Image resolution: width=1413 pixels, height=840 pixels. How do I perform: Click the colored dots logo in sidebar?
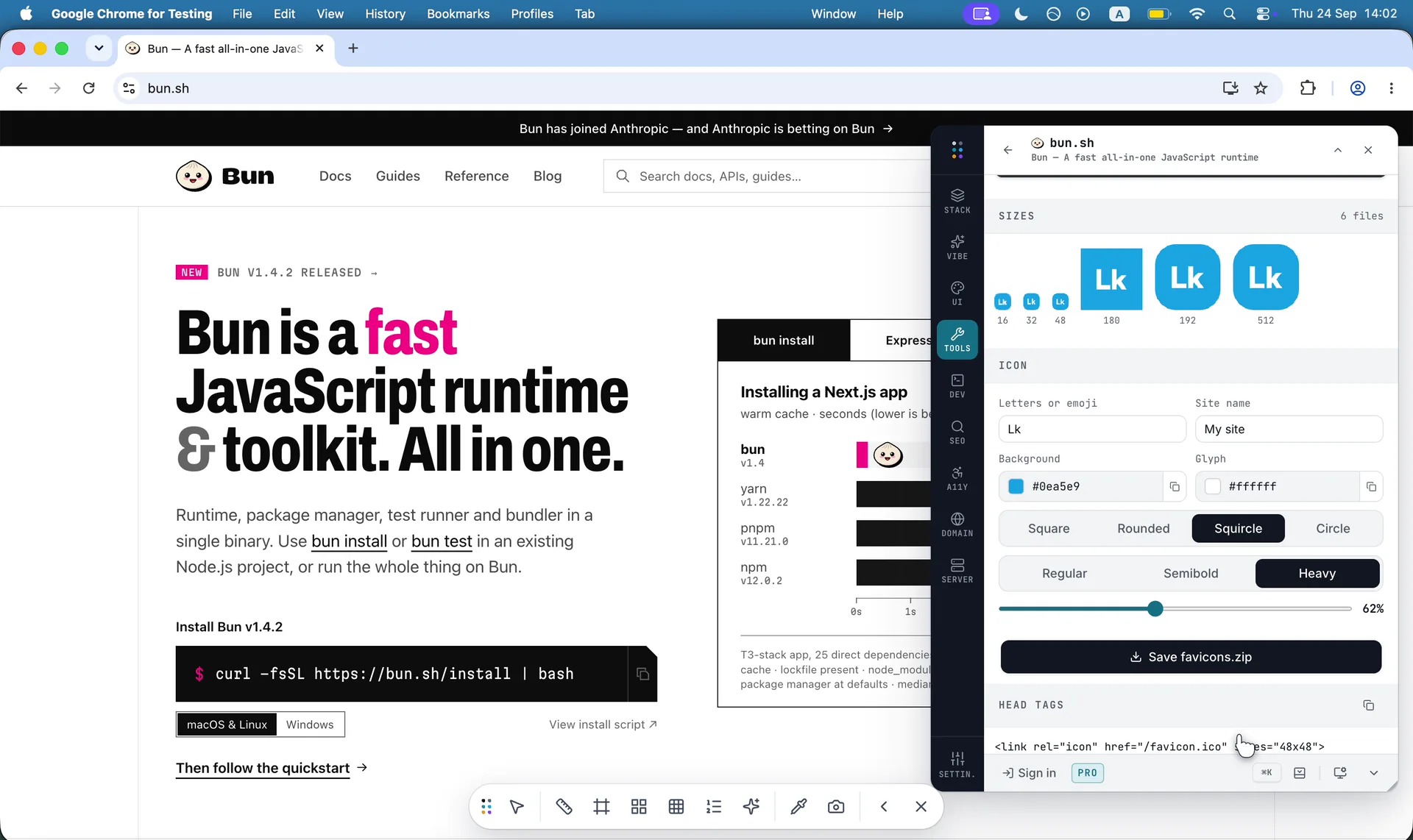point(957,150)
